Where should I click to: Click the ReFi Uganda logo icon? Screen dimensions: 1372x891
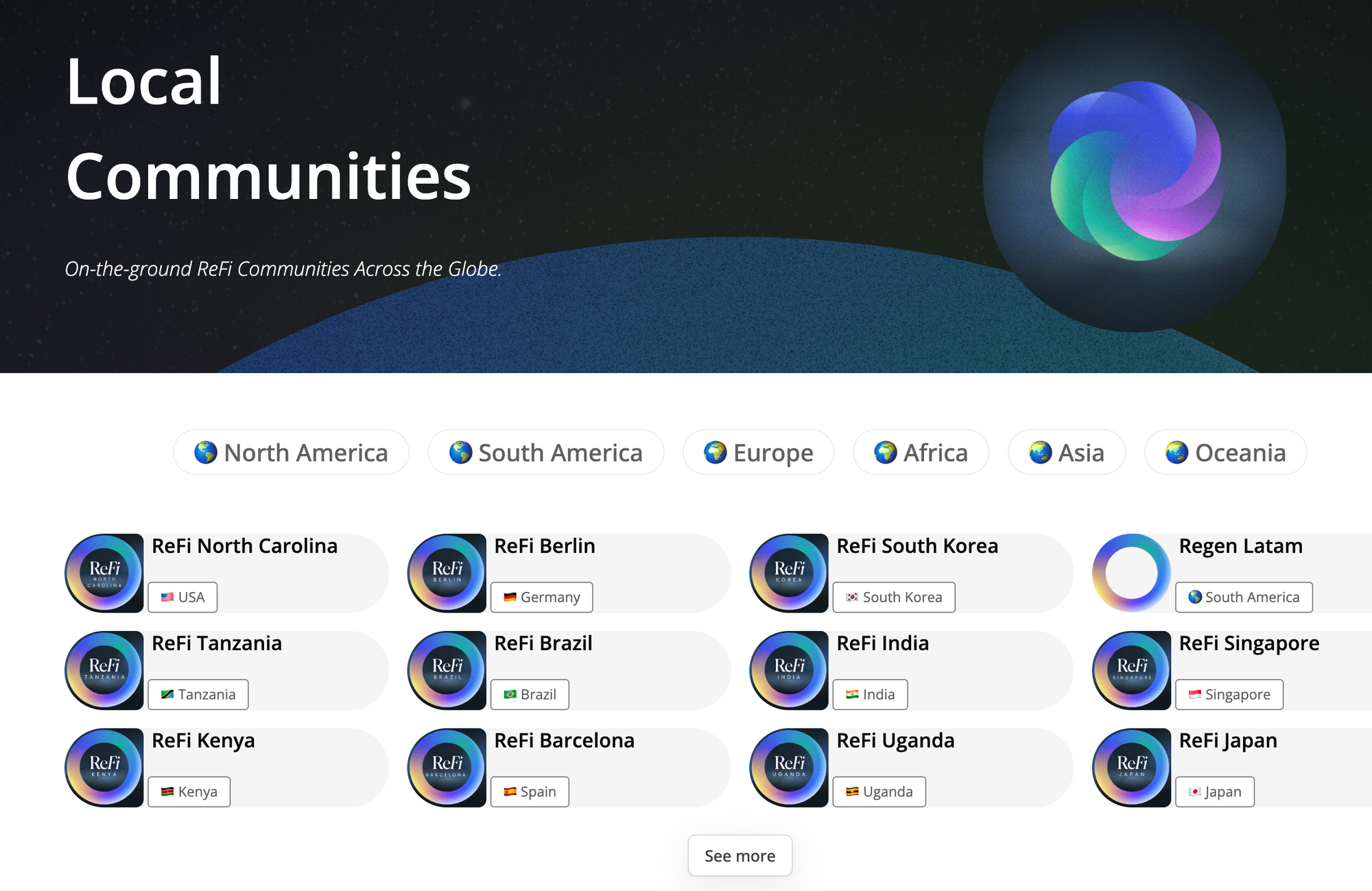pyautogui.click(x=789, y=768)
